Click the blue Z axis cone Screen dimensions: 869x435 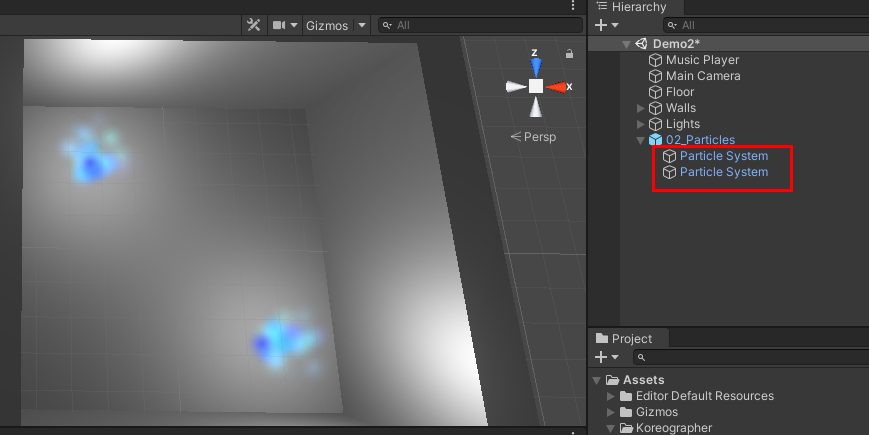[535, 67]
